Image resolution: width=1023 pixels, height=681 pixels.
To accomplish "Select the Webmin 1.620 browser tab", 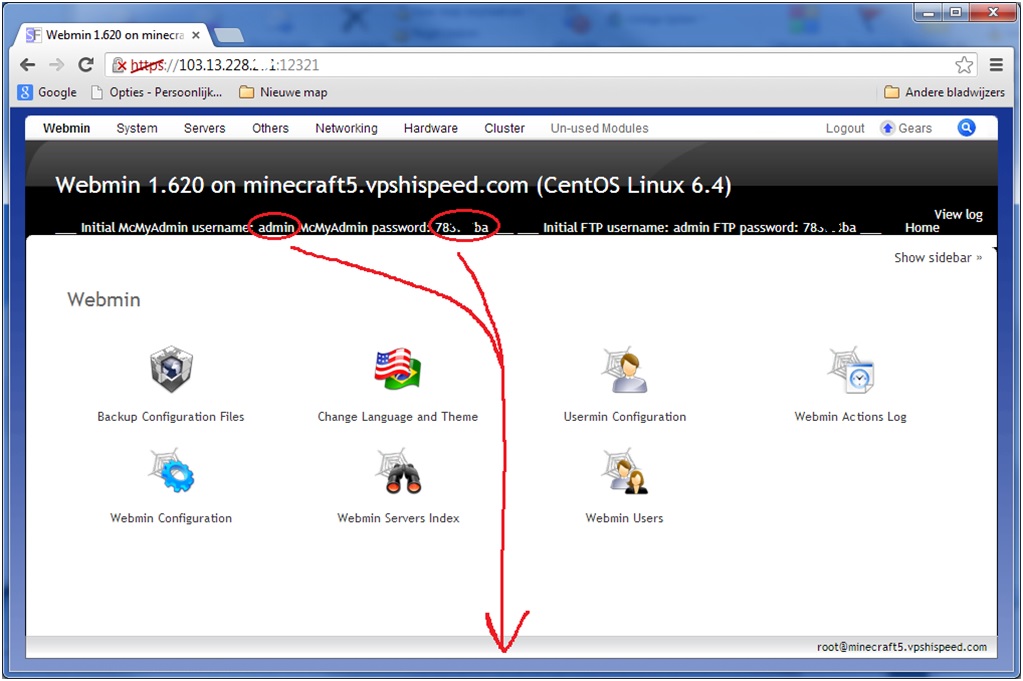I will 111,35.
